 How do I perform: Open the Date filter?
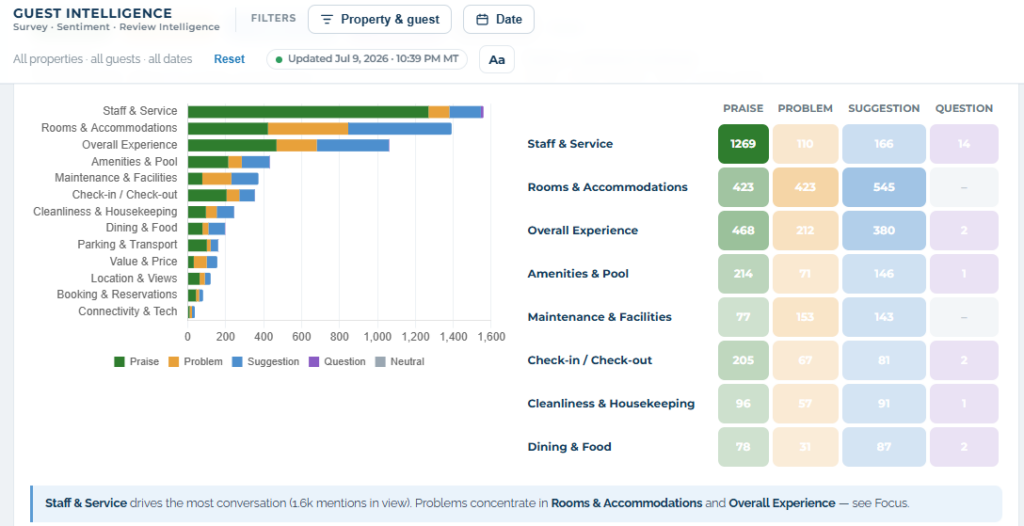[499, 20]
